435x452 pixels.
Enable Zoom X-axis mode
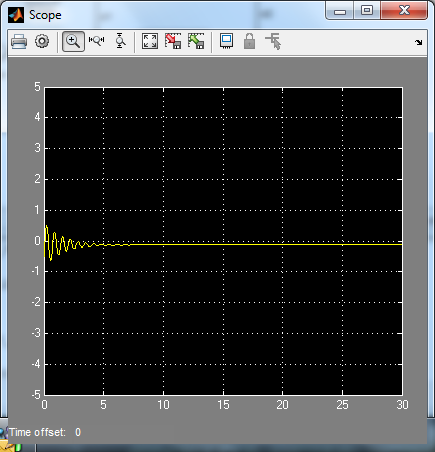[96, 41]
